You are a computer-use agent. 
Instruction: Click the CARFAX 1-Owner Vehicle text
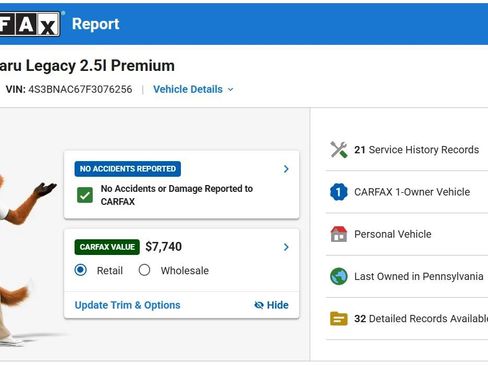click(412, 192)
